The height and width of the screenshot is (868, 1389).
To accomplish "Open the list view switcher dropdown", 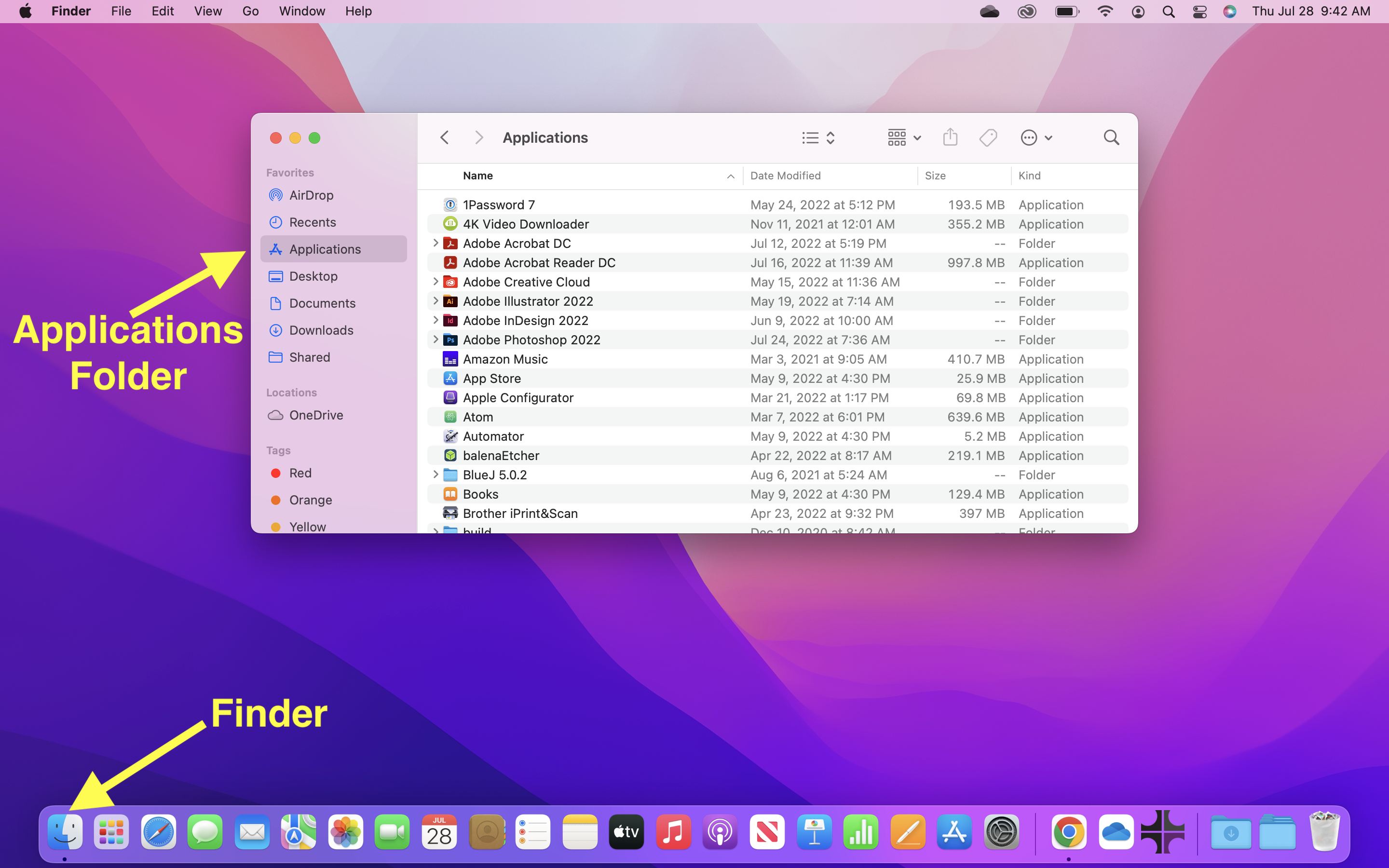I will tap(818, 138).
